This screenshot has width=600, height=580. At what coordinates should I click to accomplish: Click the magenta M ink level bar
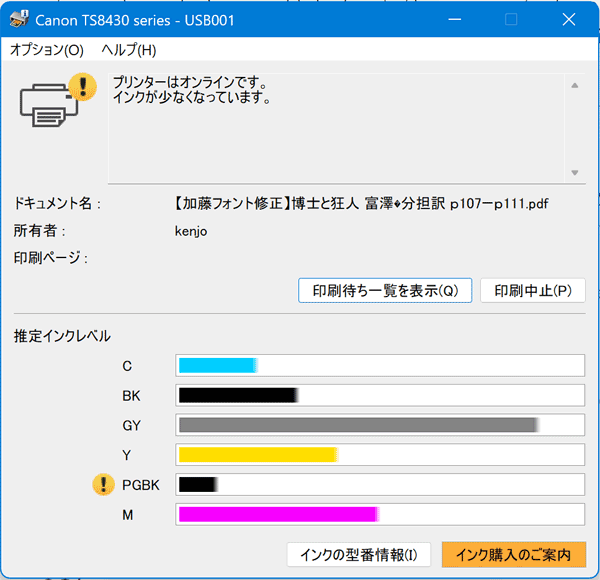click(380, 515)
